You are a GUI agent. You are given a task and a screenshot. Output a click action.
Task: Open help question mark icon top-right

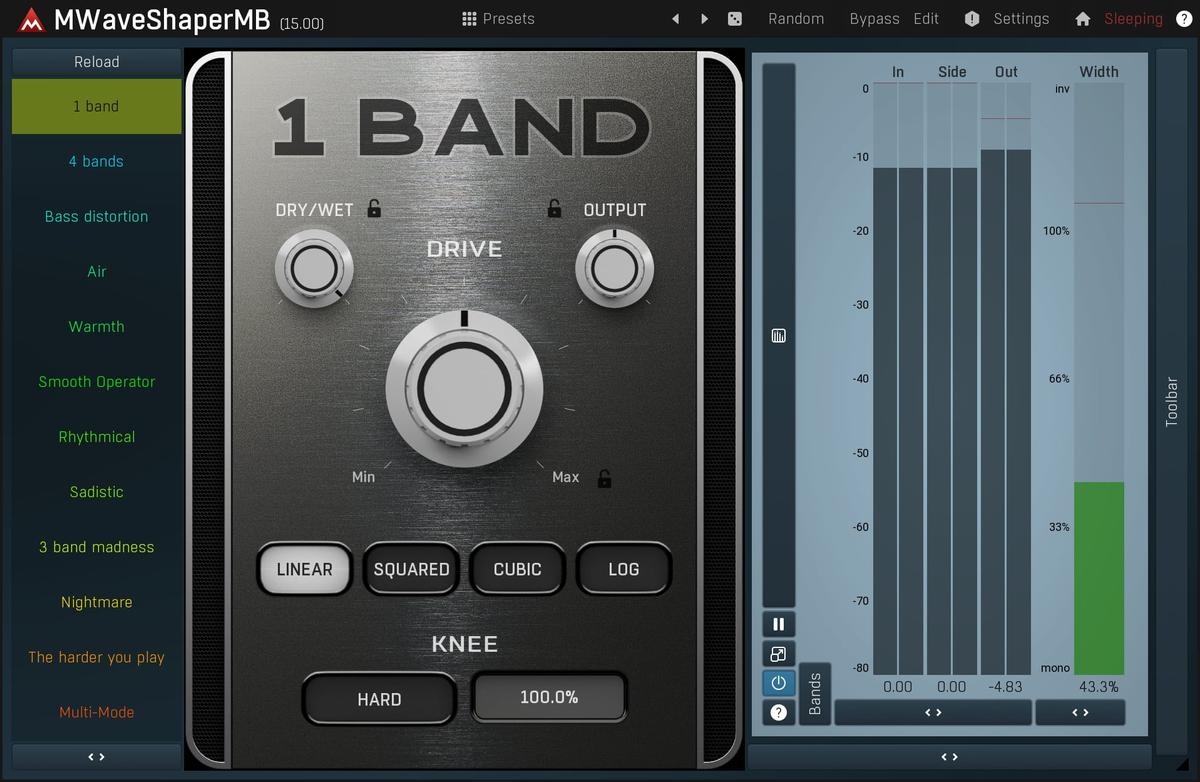point(1184,19)
